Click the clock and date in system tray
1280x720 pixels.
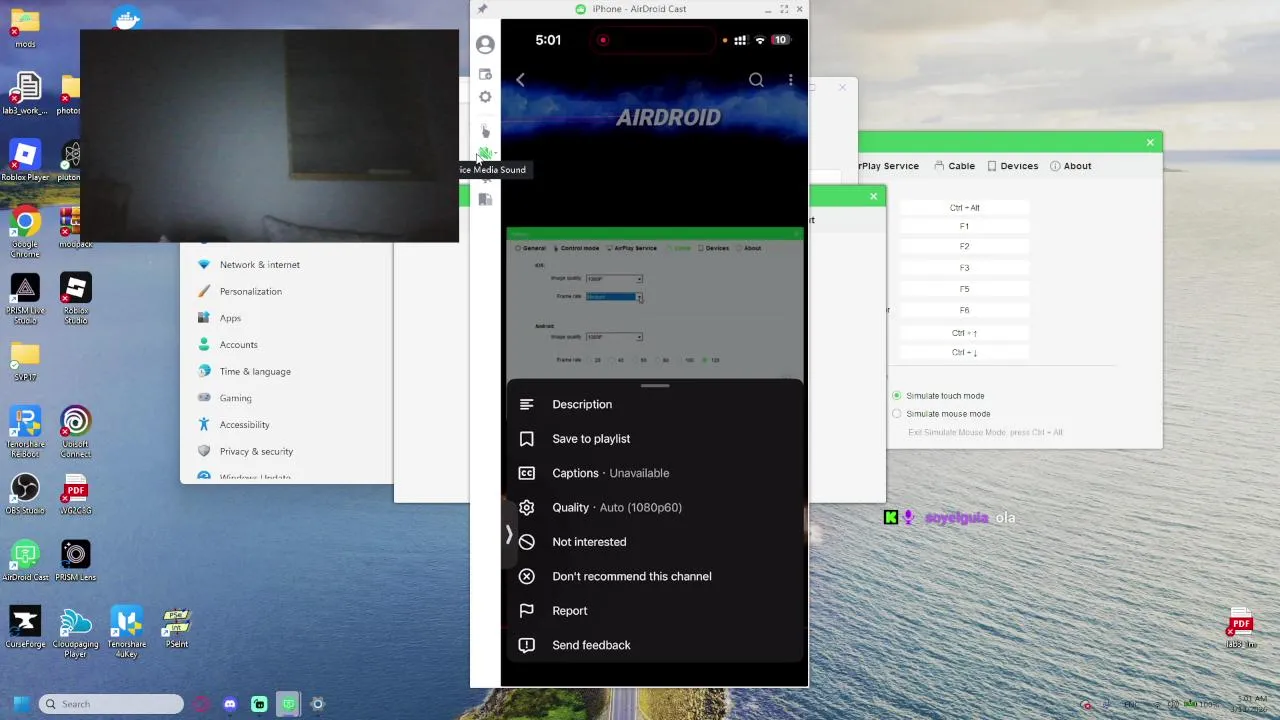tap(1252, 703)
